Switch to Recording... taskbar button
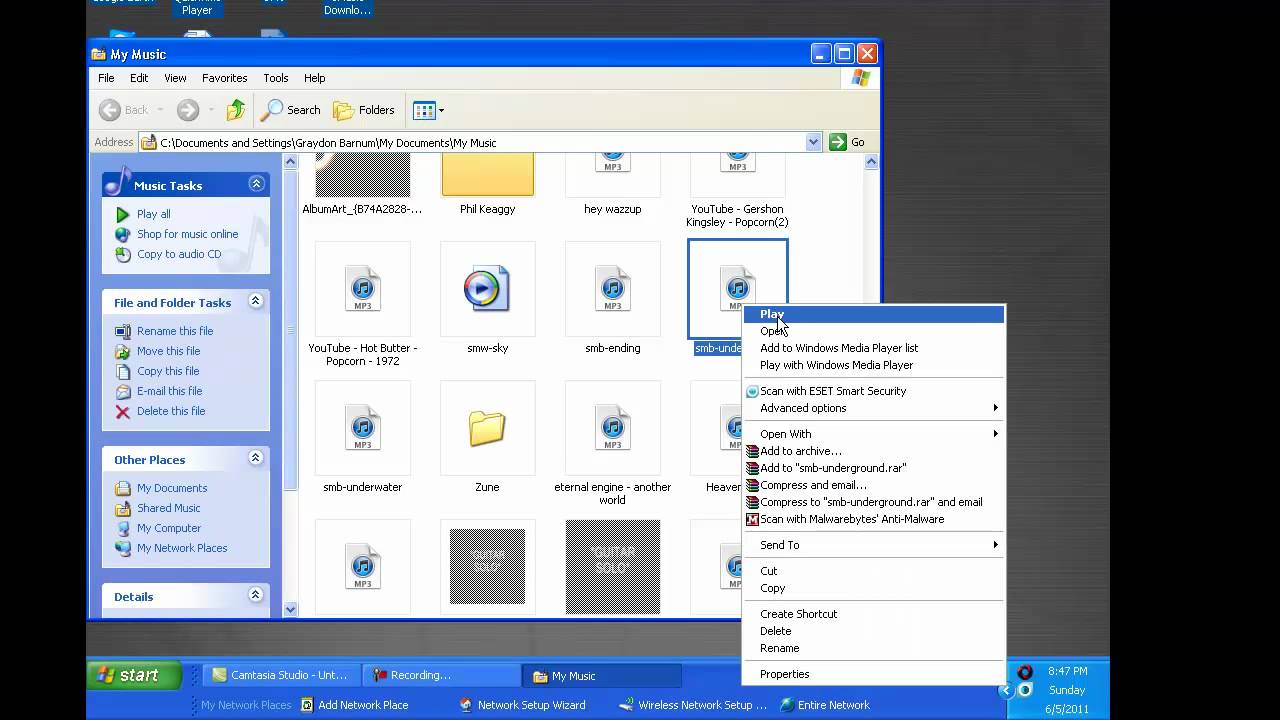The height and width of the screenshot is (720, 1280). [440, 675]
